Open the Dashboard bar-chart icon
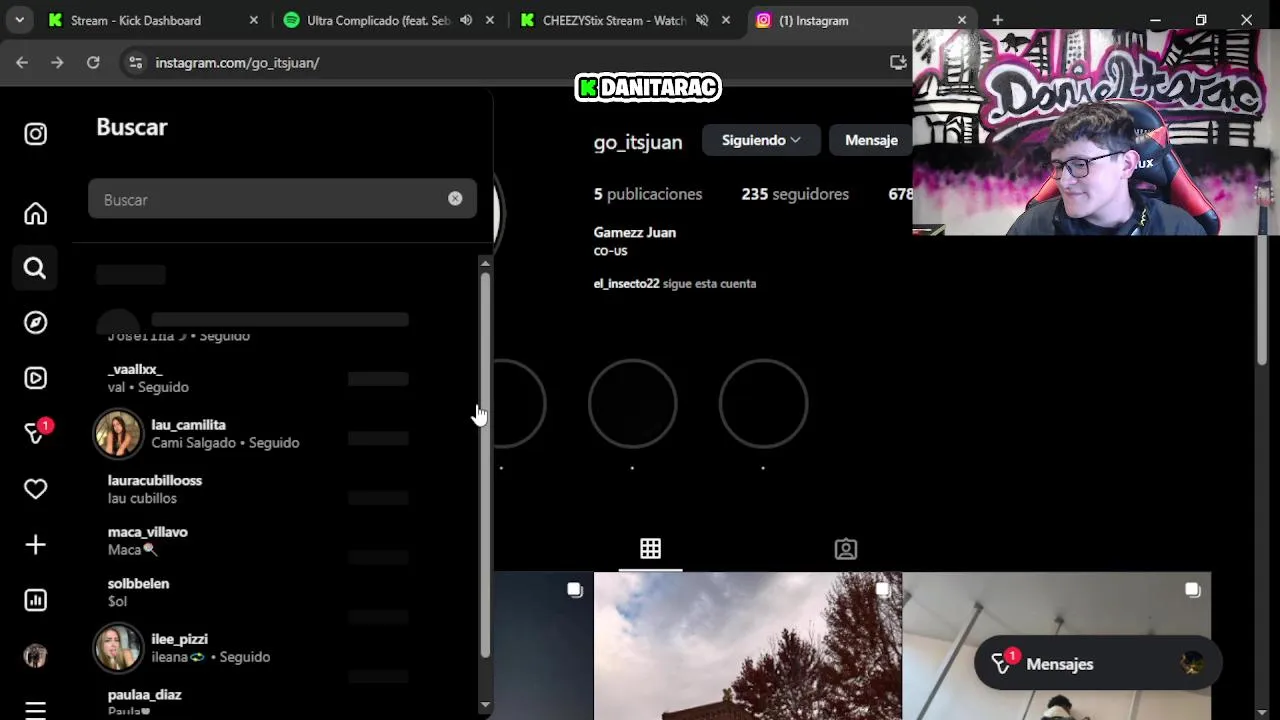Viewport: 1280px width, 720px height. tap(35, 600)
